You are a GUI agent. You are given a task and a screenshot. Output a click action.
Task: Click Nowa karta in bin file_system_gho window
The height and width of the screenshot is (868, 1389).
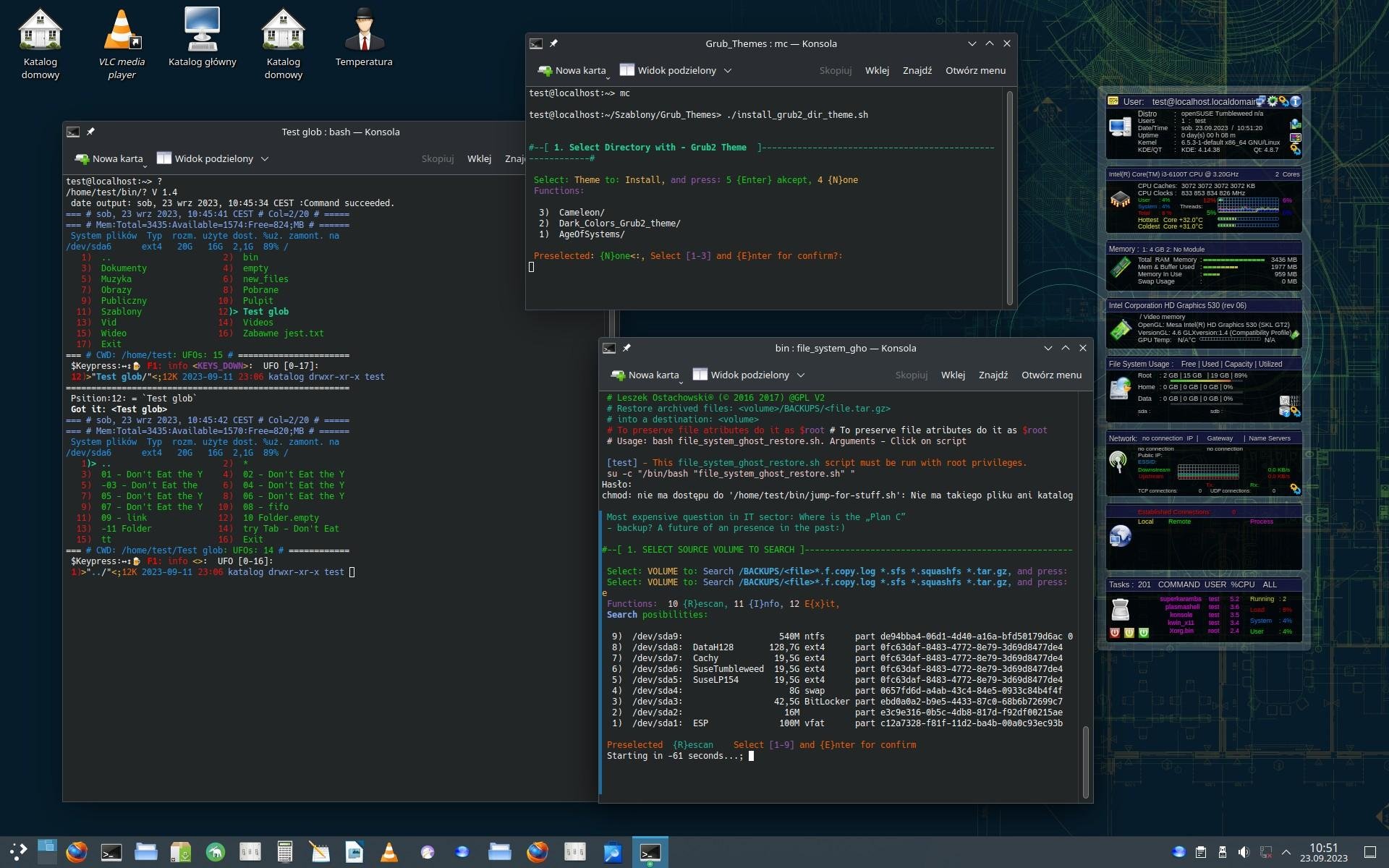(x=645, y=375)
